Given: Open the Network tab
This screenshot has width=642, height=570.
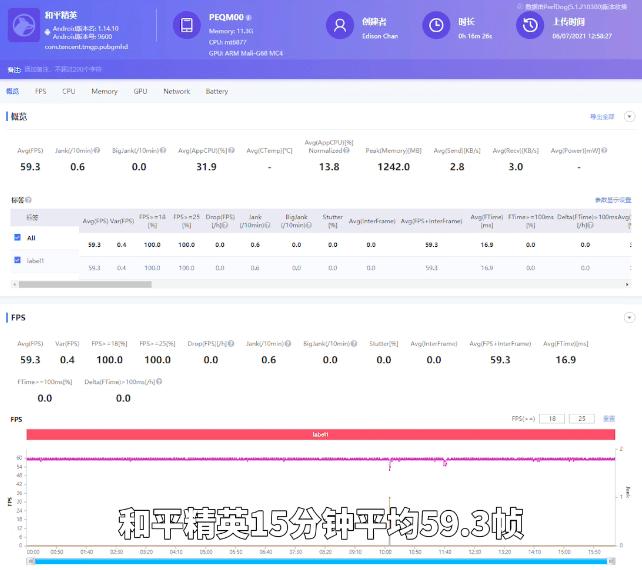Looking at the screenshot, I should (177, 91).
